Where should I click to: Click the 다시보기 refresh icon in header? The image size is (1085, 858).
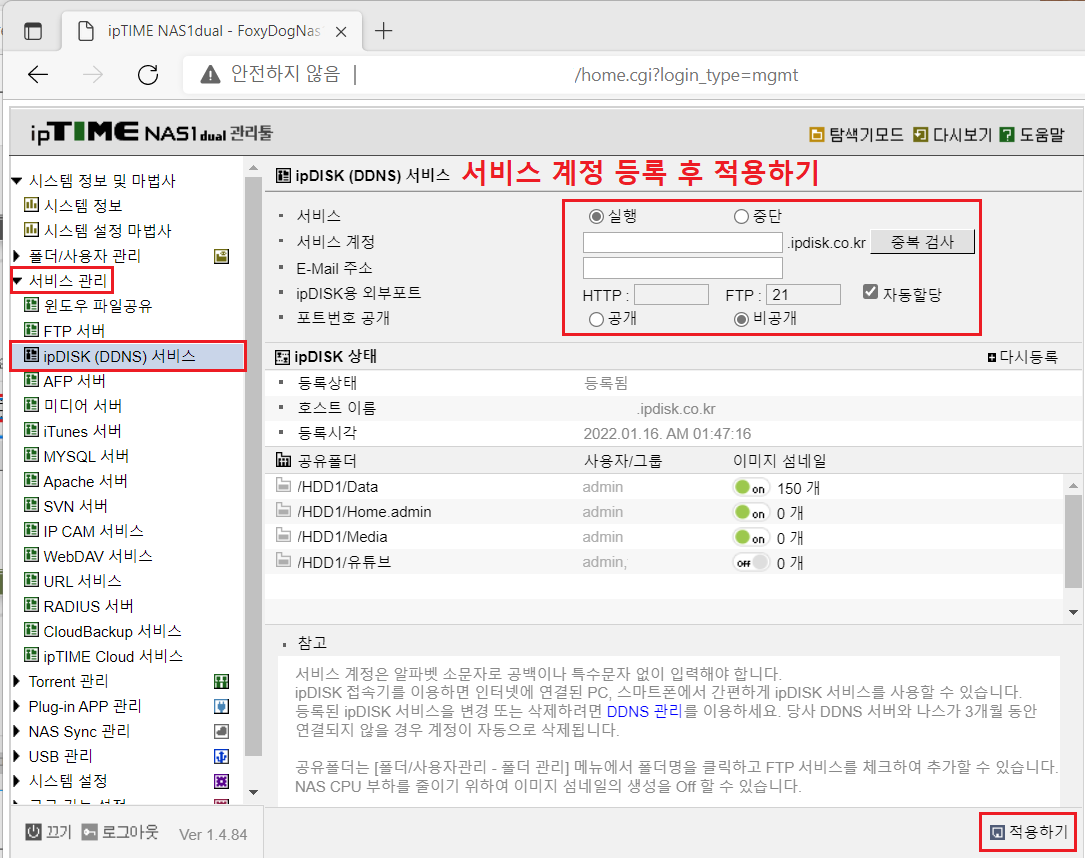[x=920, y=134]
